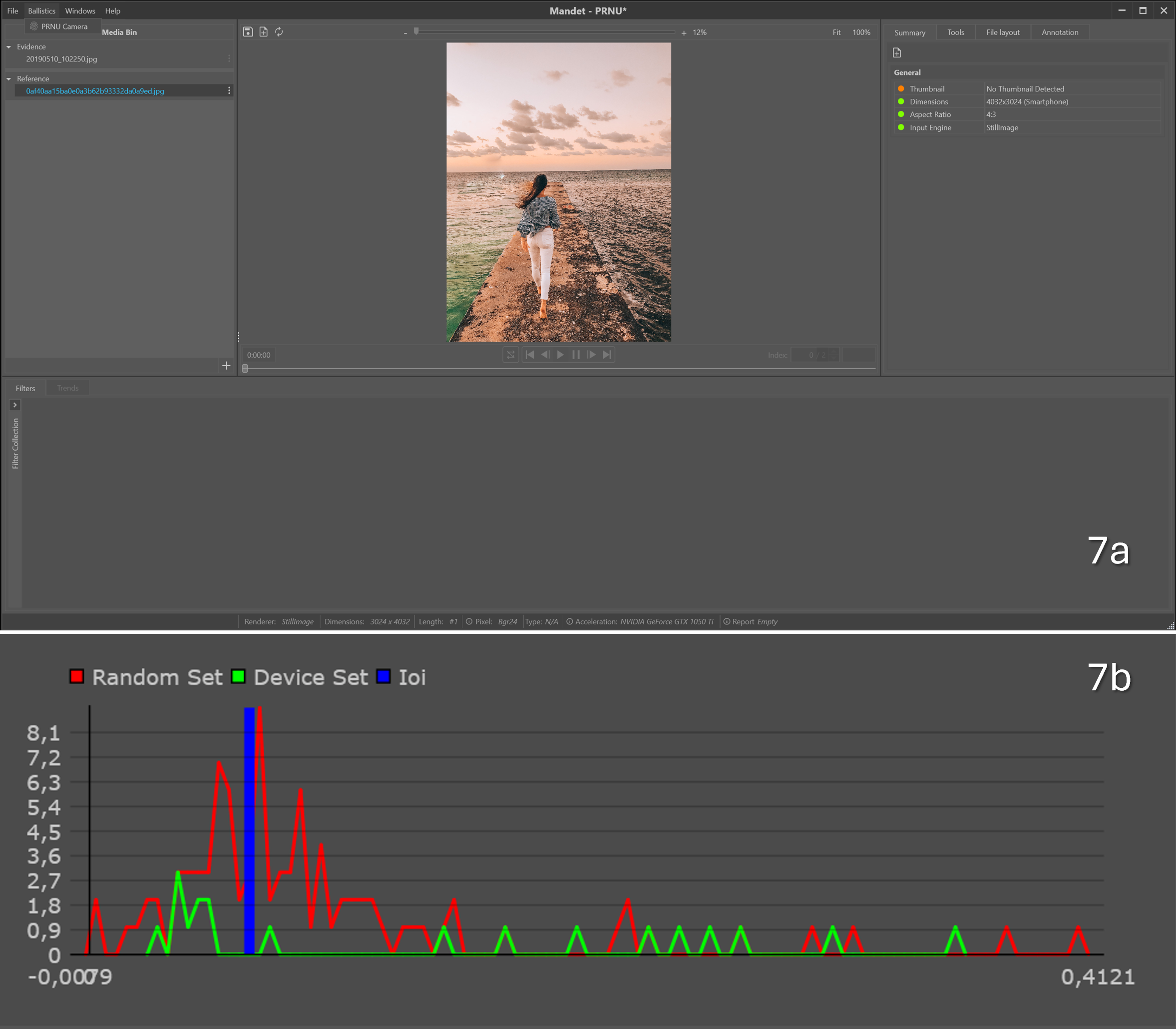Image resolution: width=1176 pixels, height=1029 pixels.
Task: Select evidence file 20190510_102250.jpg
Action: click(x=61, y=59)
